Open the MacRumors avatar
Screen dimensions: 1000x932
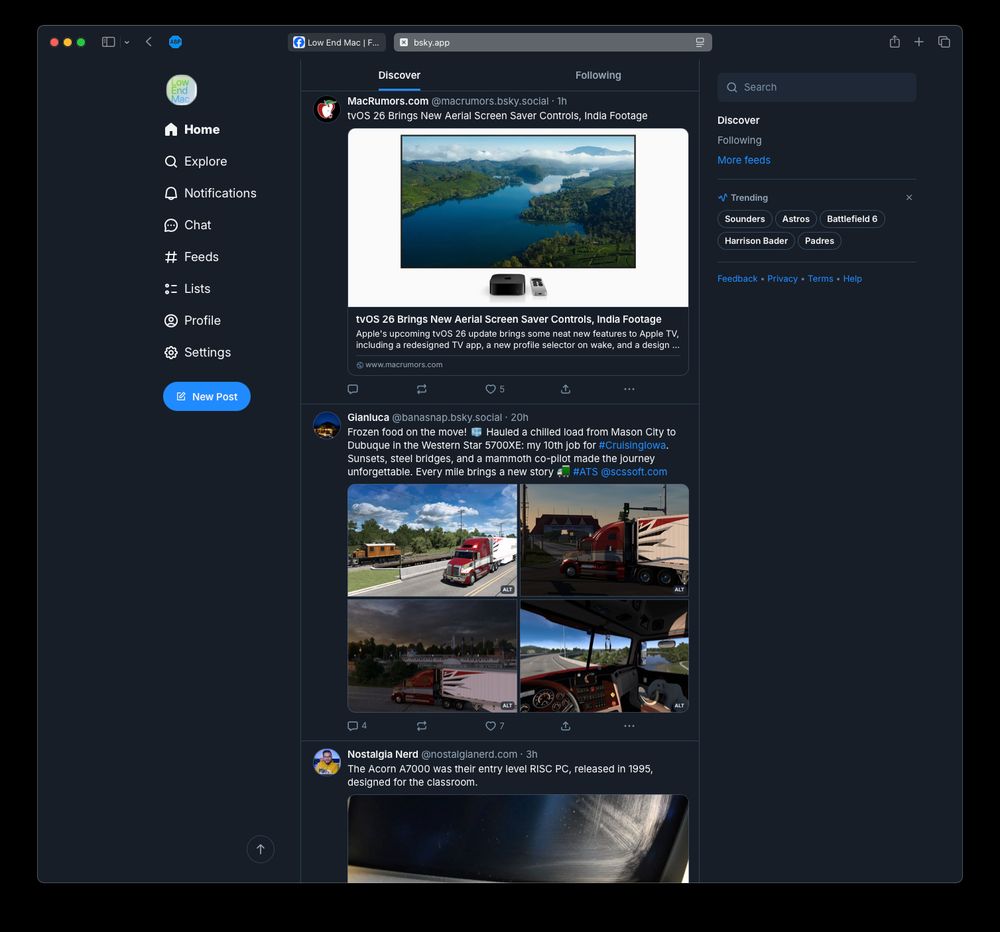coord(327,110)
